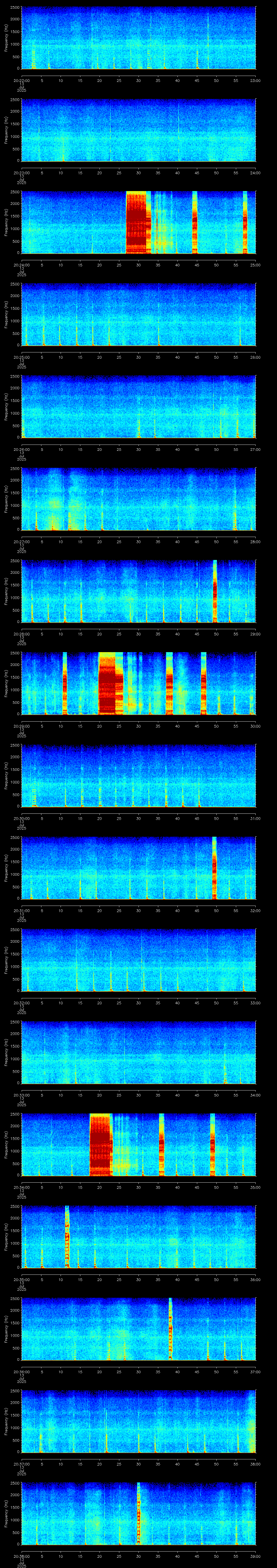277x1568 pixels.
Task: Click the Frequency (Hz) axis label of 20:38:00 panel
Action: coord(6,1514)
